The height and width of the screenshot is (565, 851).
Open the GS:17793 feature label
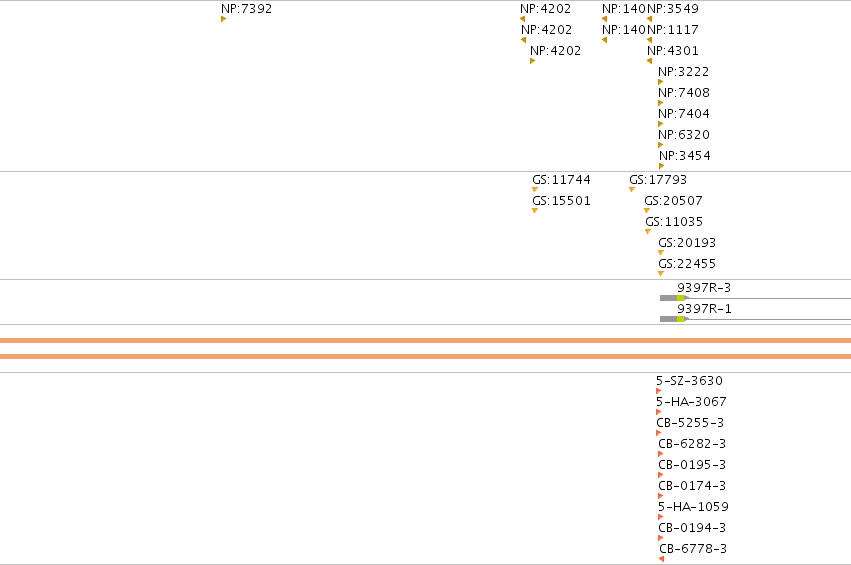pyautogui.click(x=658, y=180)
